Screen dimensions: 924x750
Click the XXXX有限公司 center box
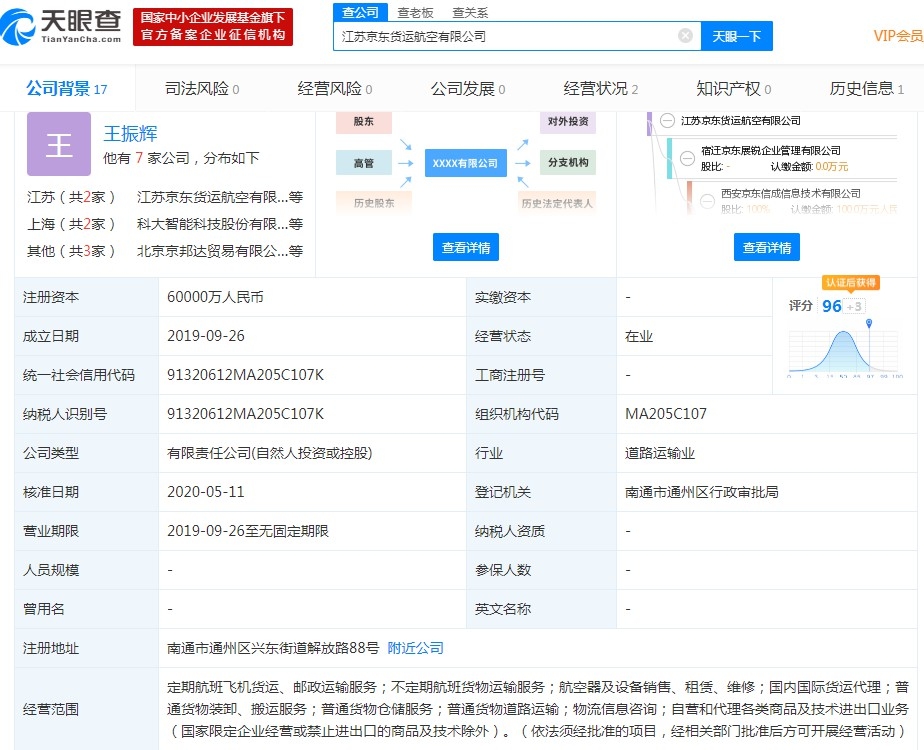(466, 163)
